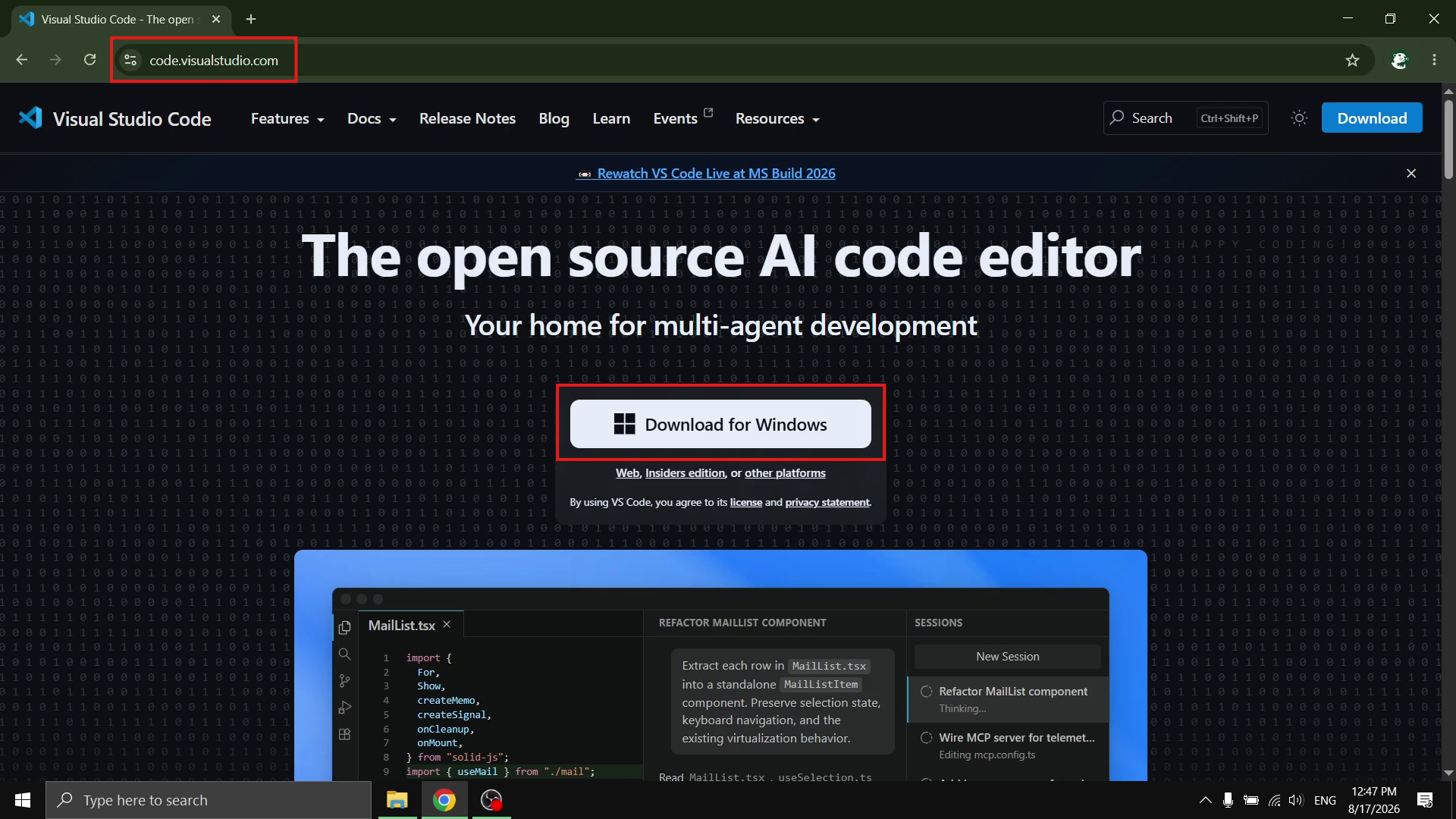Expand the Resources dropdown menu
This screenshot has width=1456, height=819.
click(x=777, y=119)
